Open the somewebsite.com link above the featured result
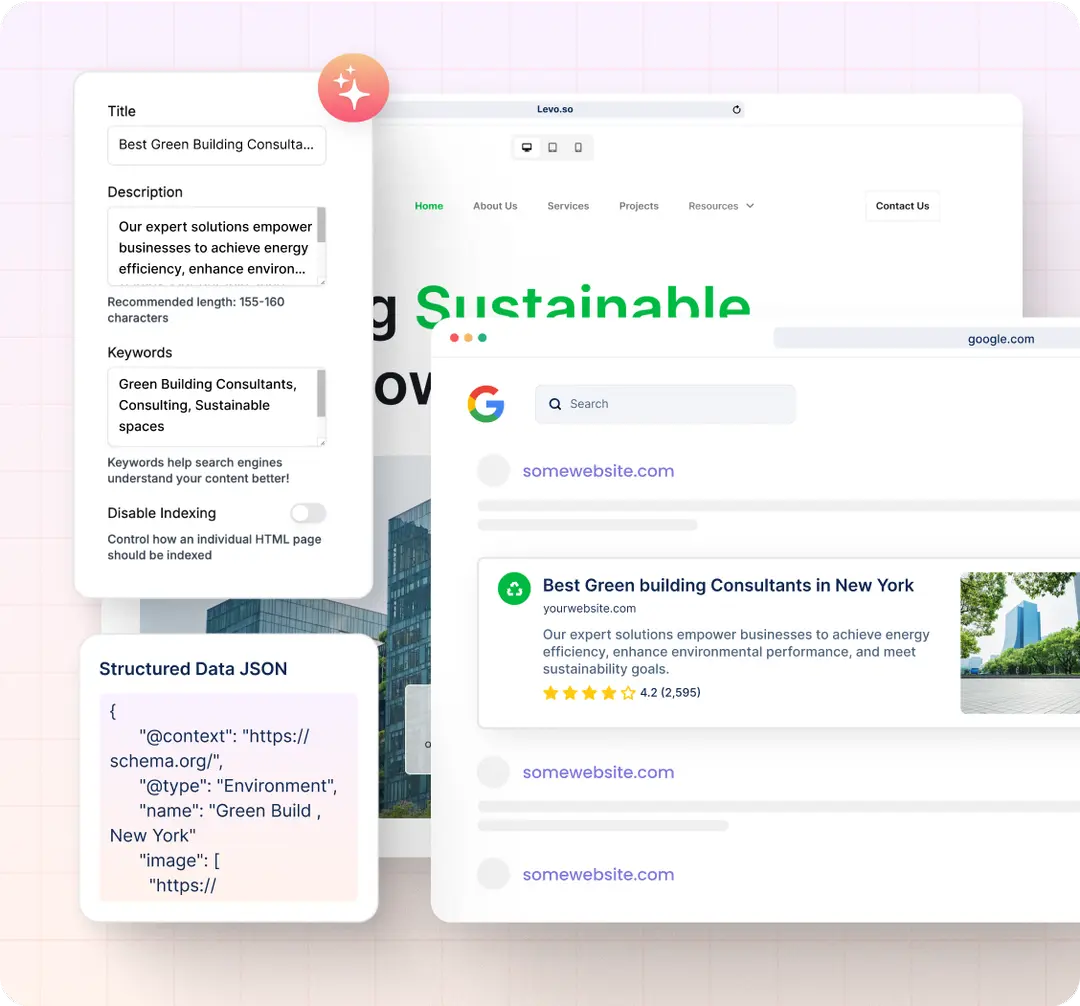Viewport: 1080px width, 1006px height. tap(598, 471)
